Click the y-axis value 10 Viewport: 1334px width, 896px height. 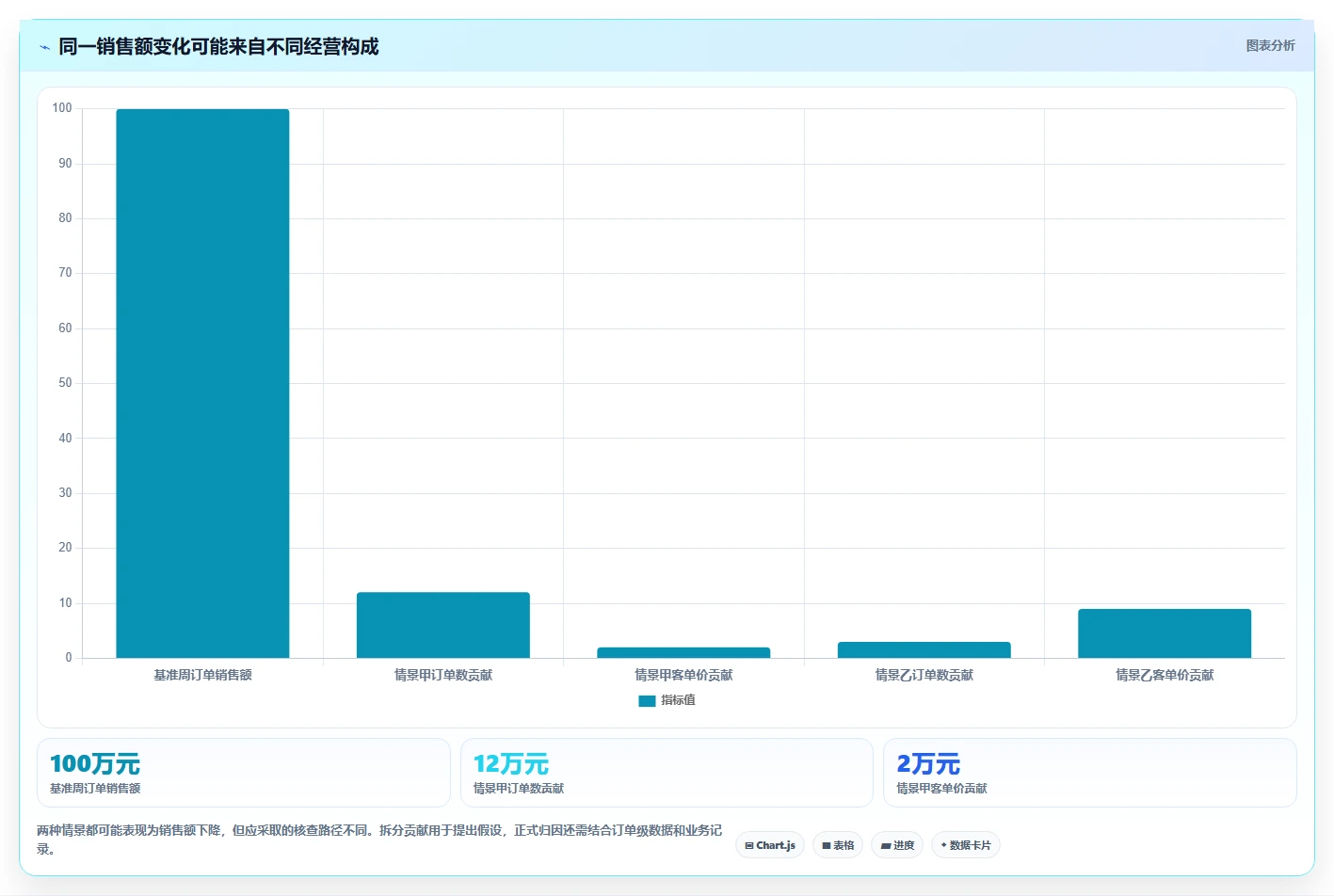tap(65, 603)
